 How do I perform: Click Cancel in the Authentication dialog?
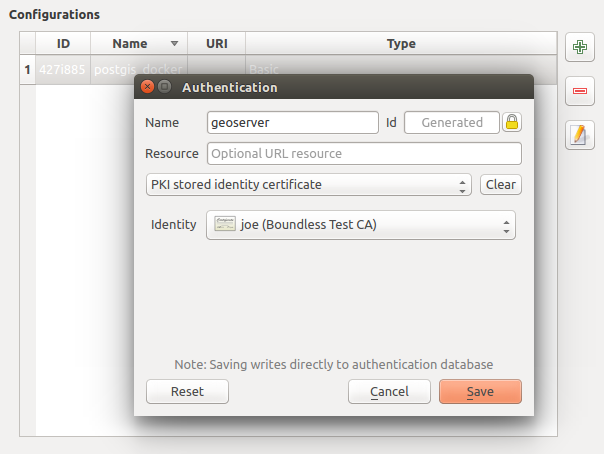[389, 392]
